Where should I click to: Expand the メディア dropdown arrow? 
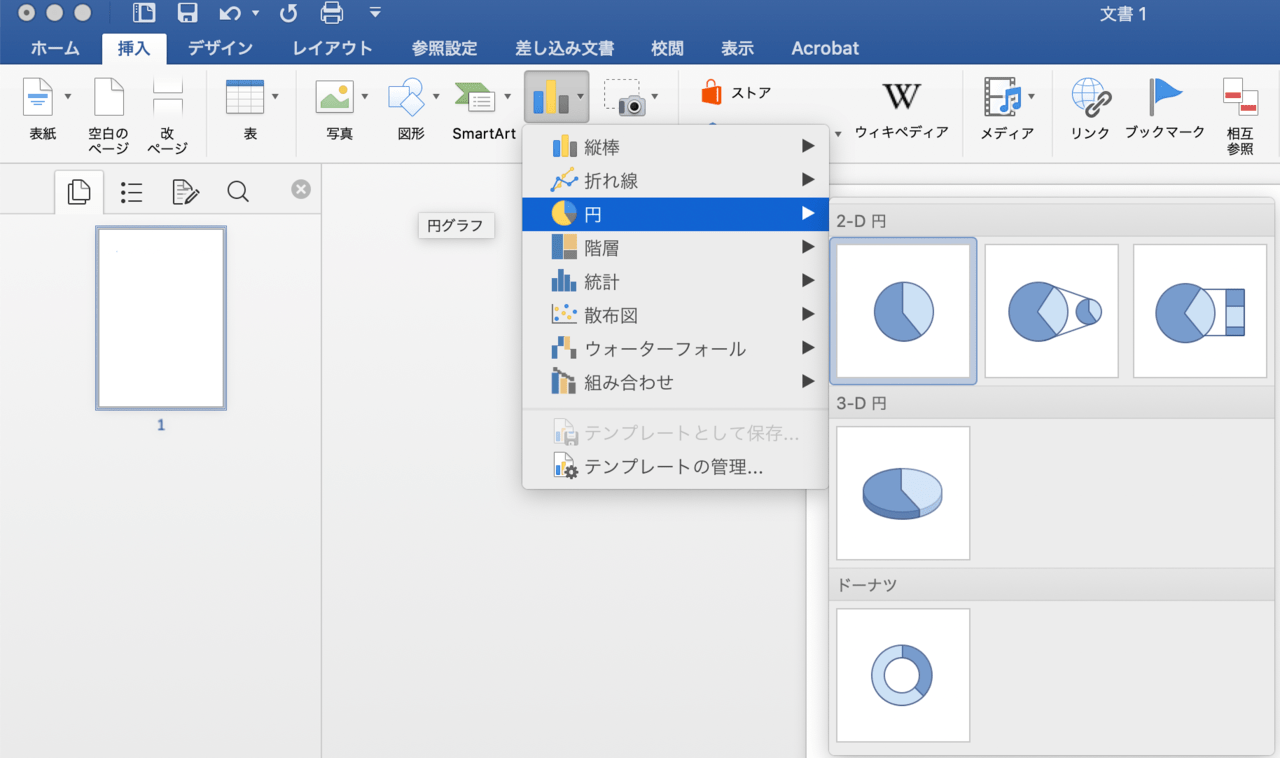1032,97
